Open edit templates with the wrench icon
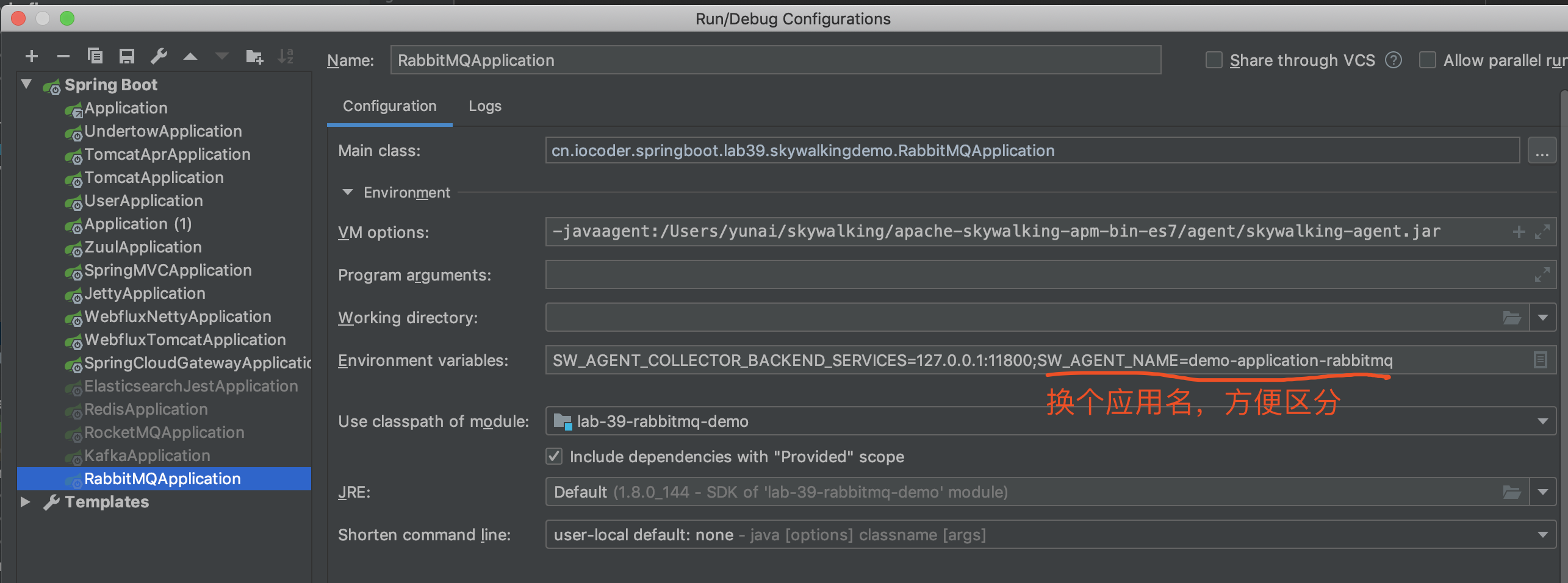Image resolution: width=1568 pixels, height=583 pixels. pyautogui.click(x=159, y=57)
